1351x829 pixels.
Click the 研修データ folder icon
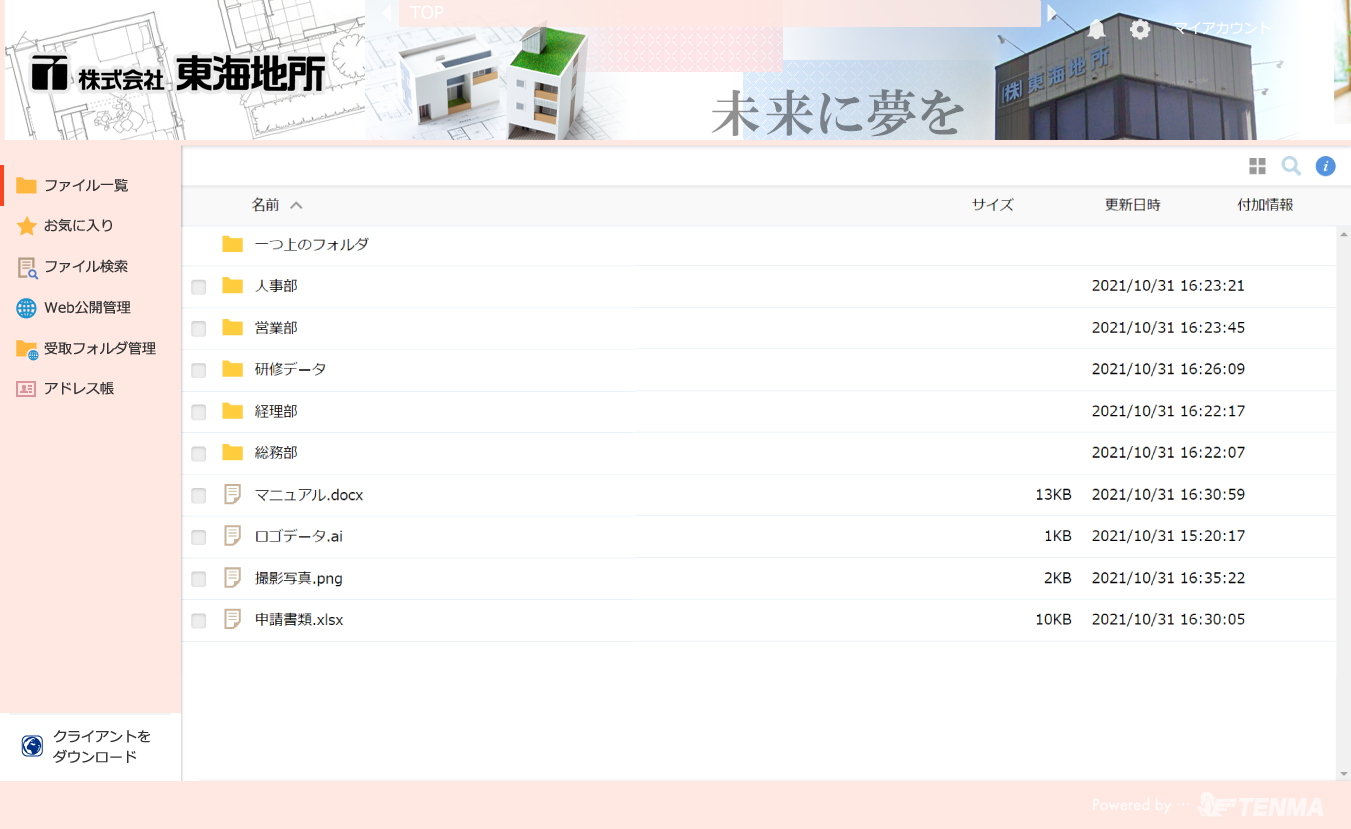pyautogui.click(x=233, y=369)
